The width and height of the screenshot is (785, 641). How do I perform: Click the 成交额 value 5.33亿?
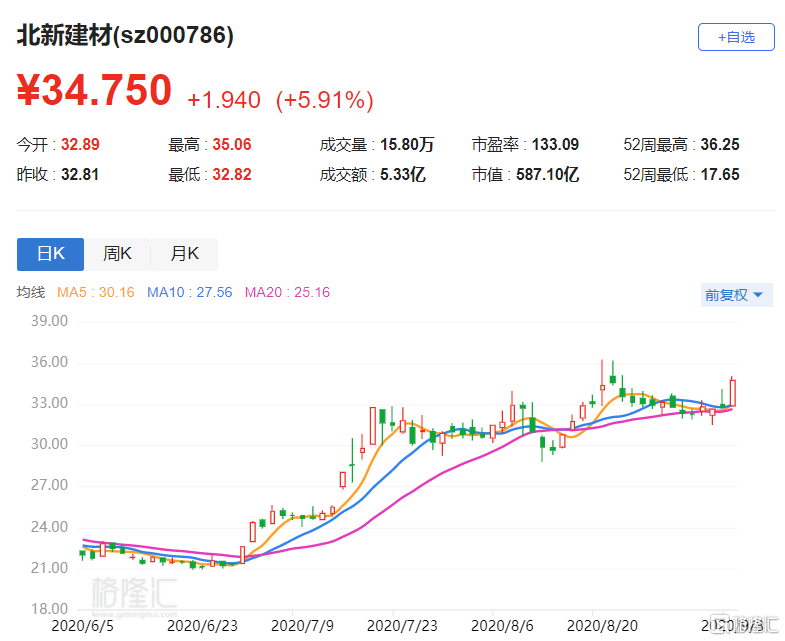click(403, 175)
